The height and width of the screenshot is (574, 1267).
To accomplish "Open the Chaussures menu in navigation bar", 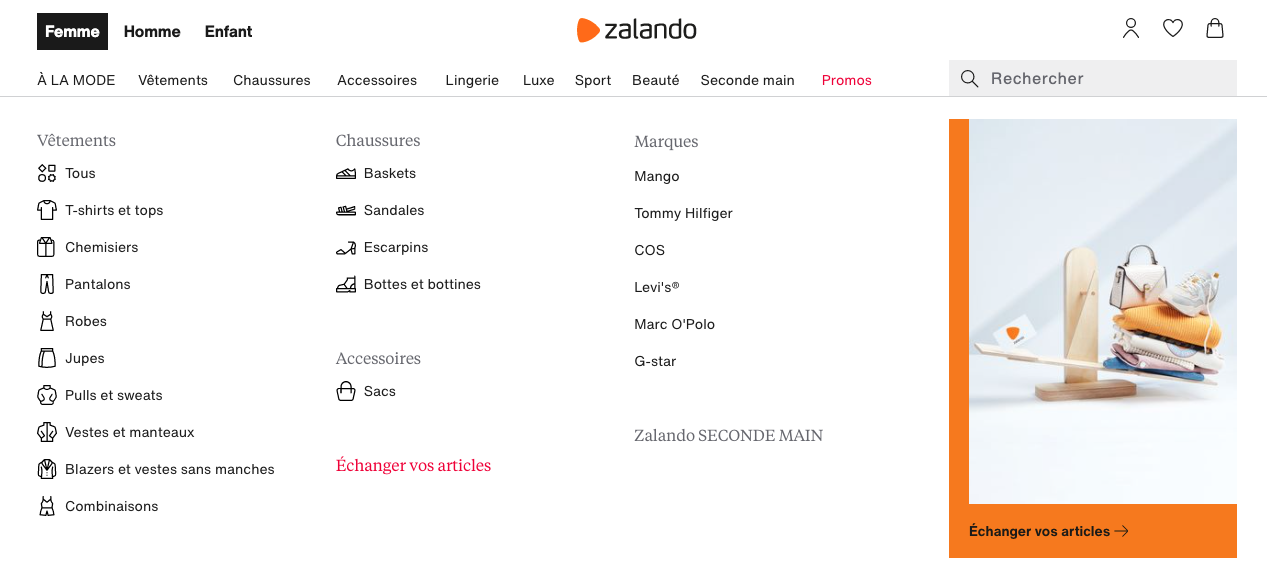I will tap(272, 80).
